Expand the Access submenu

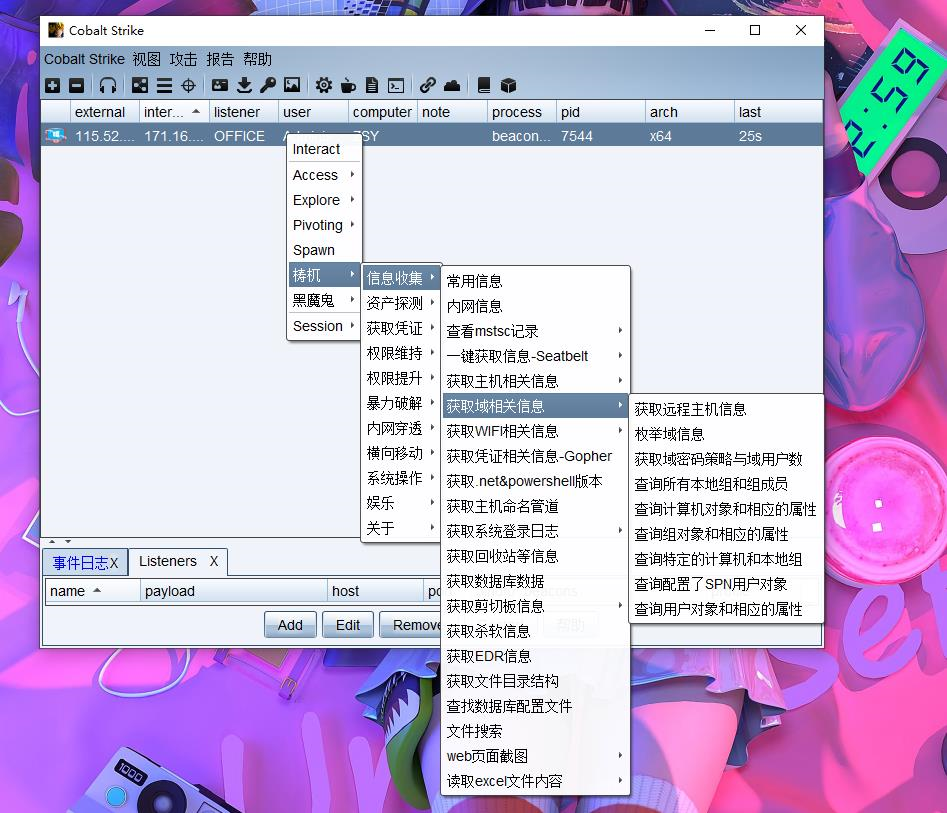coord(324,175)
